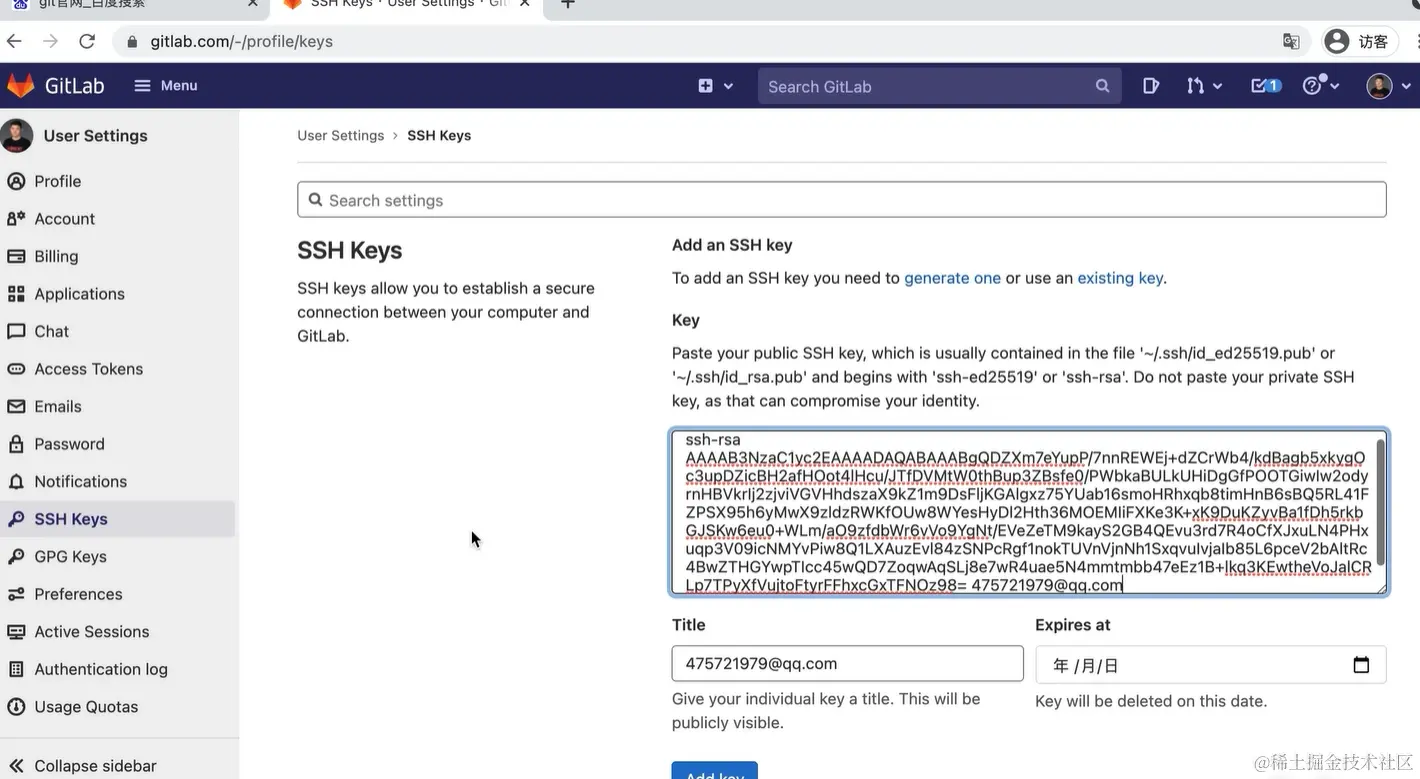Image resolution: width=1420 pixels, height=779 pixels.
Task: Open the Issues icon in the navbar
Action: [x=1151, y=86]
